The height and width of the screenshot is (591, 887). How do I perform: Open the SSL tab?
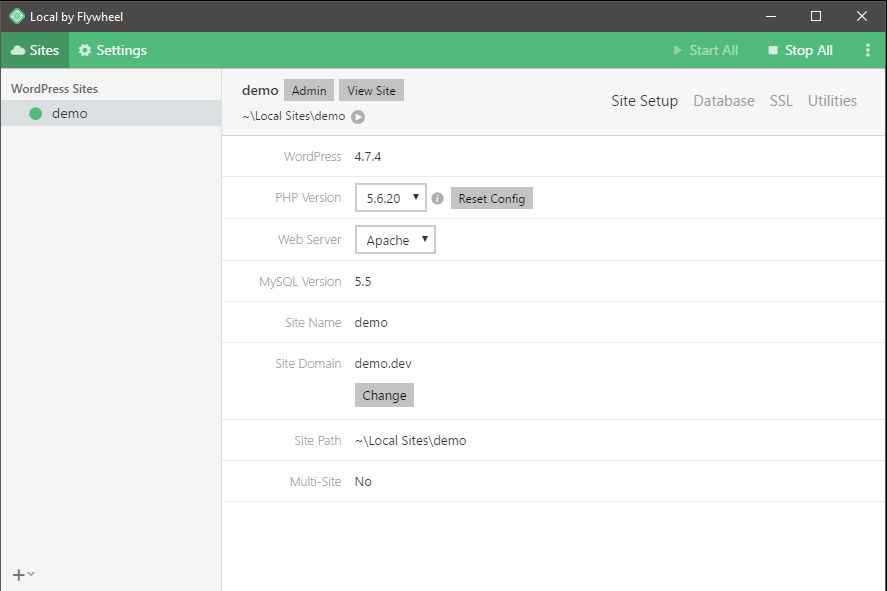pos(781,101)
